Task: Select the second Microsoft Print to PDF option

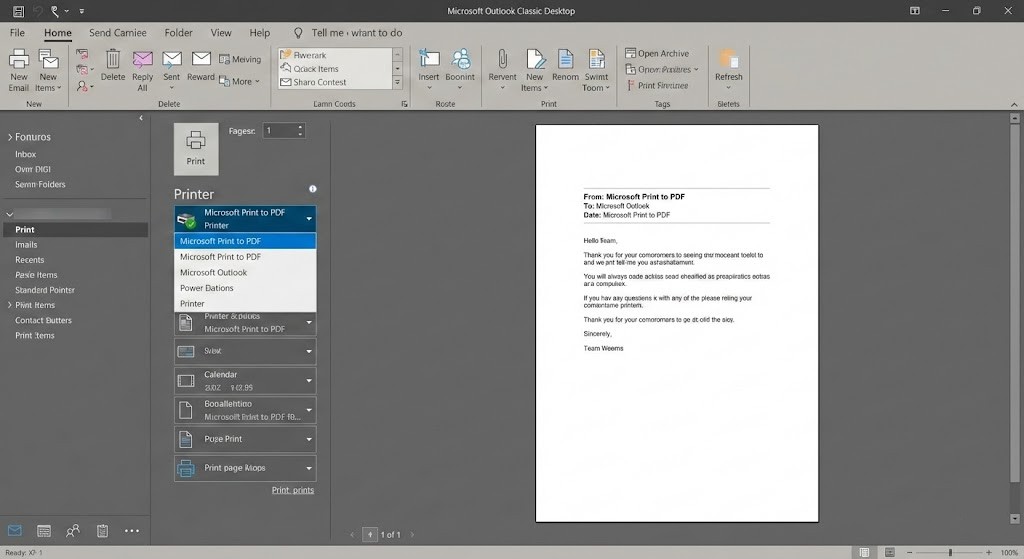Action: click(x=245, y=257)
